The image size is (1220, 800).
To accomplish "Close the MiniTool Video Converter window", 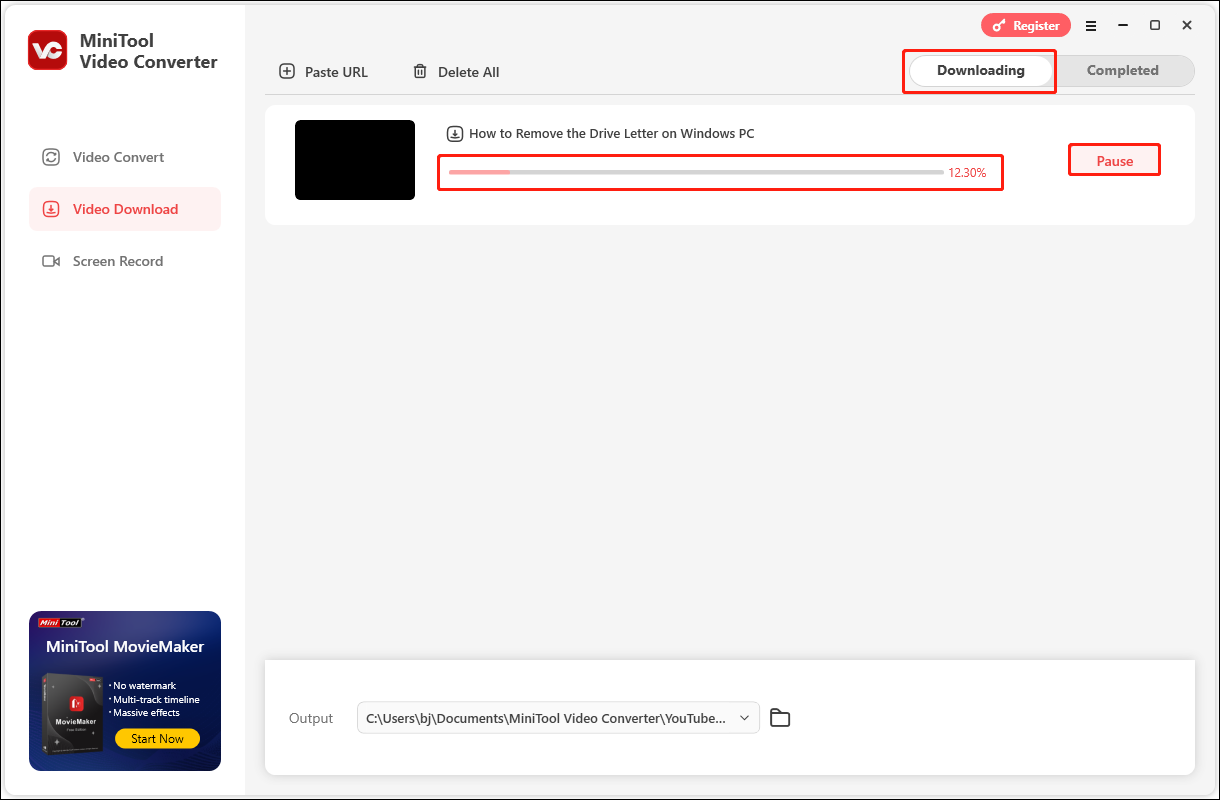I will pos(1187,25).
